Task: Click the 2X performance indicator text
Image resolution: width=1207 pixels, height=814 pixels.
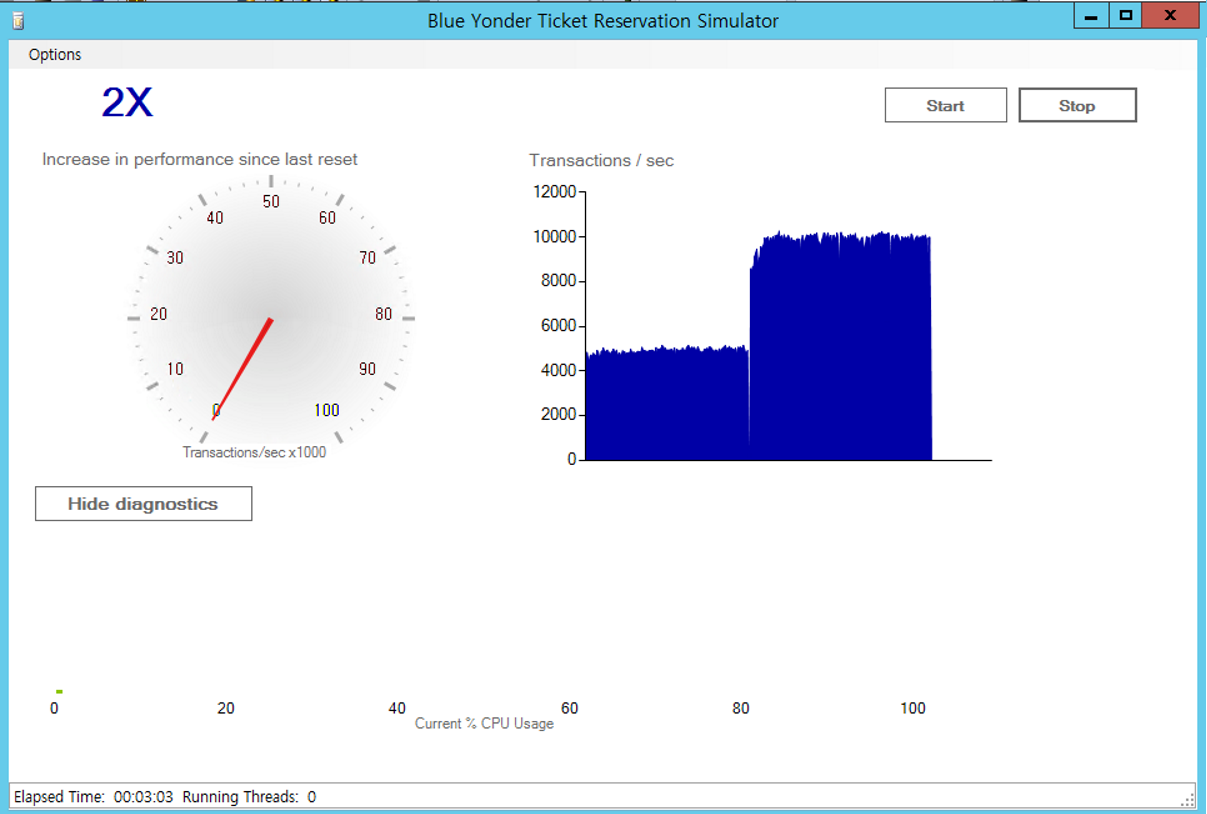Action: [127, 102]
